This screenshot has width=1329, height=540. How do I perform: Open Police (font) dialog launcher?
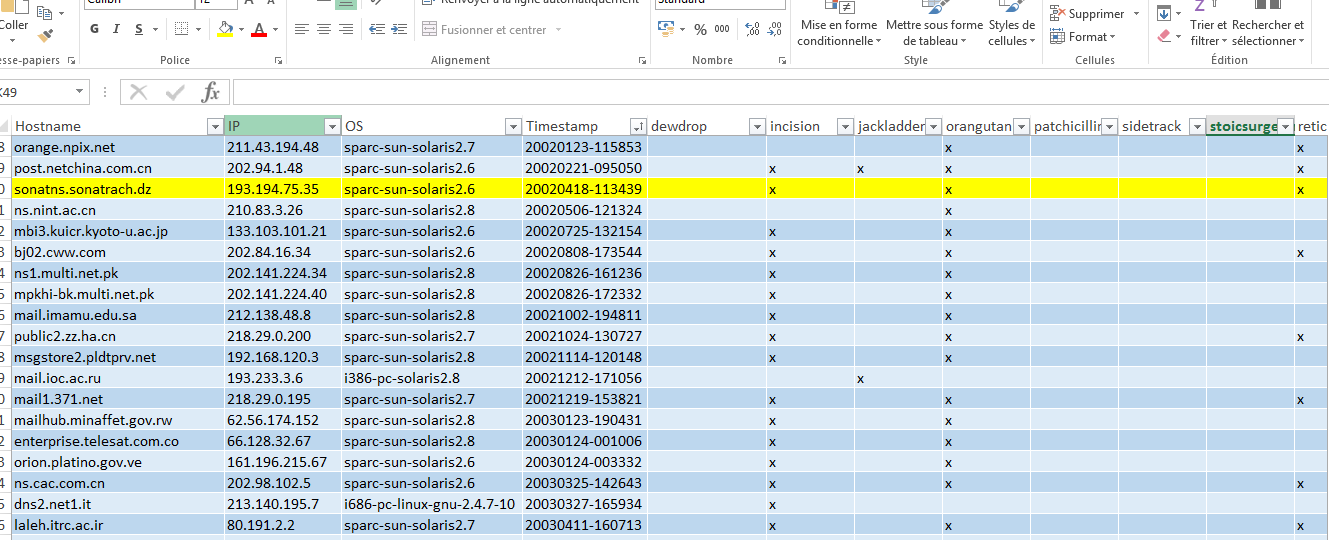[277, 61]
